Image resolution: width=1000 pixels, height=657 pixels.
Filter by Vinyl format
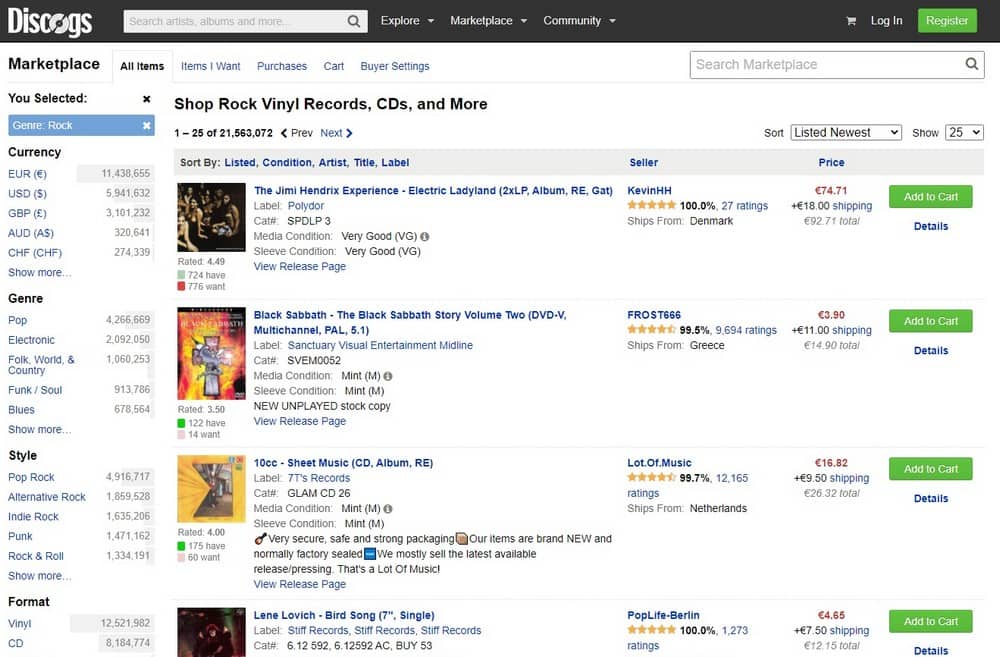coord(19,624)
